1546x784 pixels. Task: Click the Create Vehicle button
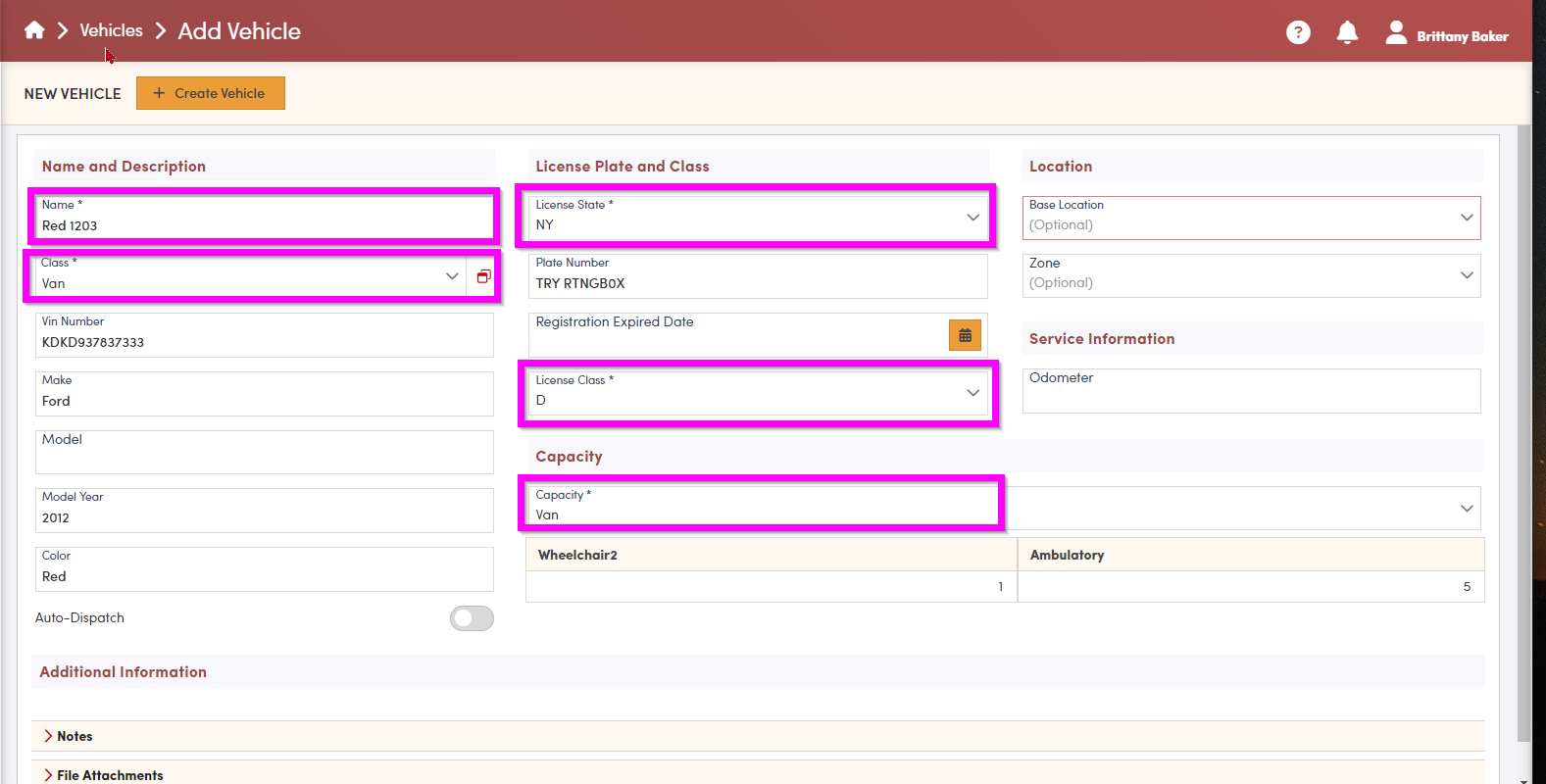pyautogui.click(x=211, y=93)
